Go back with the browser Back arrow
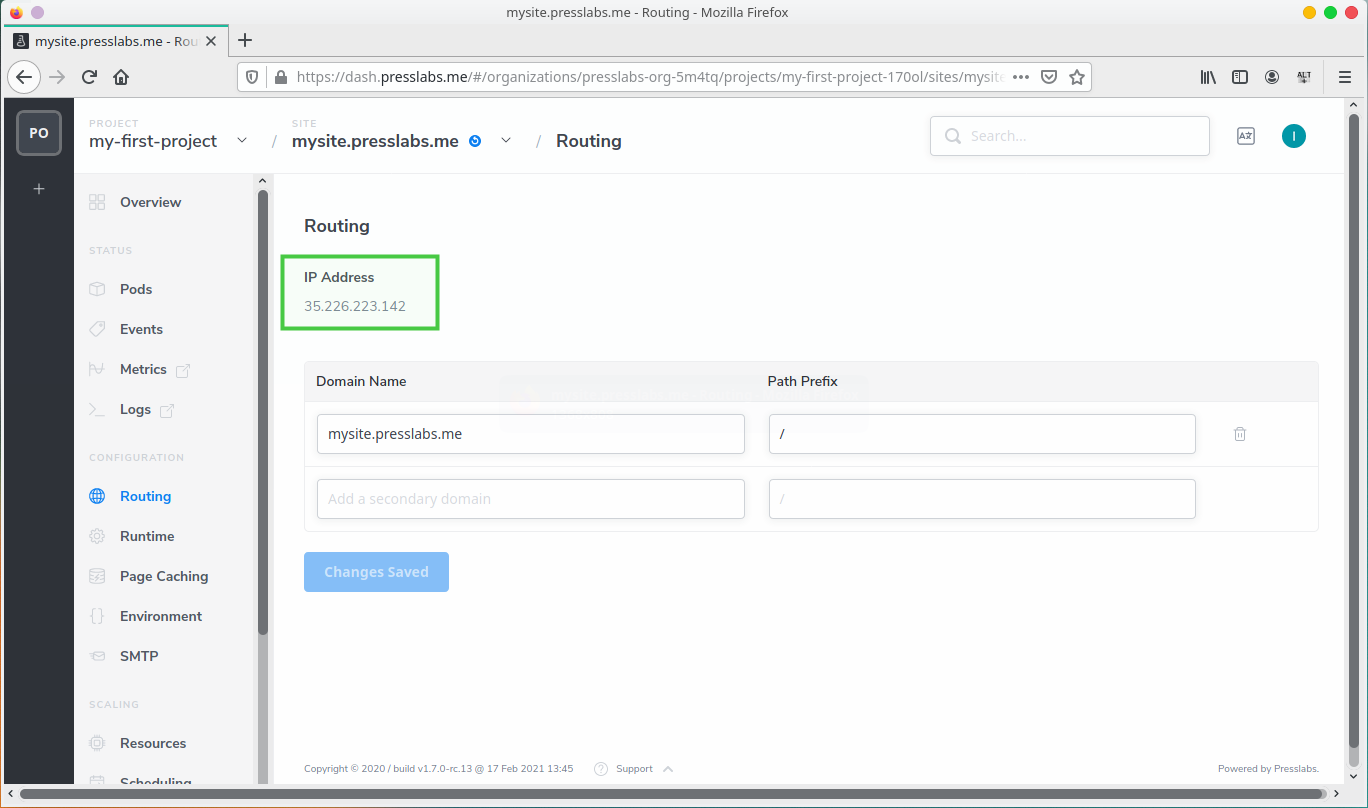Viewport: 1368px width, 808px height. tap(24, 77)
